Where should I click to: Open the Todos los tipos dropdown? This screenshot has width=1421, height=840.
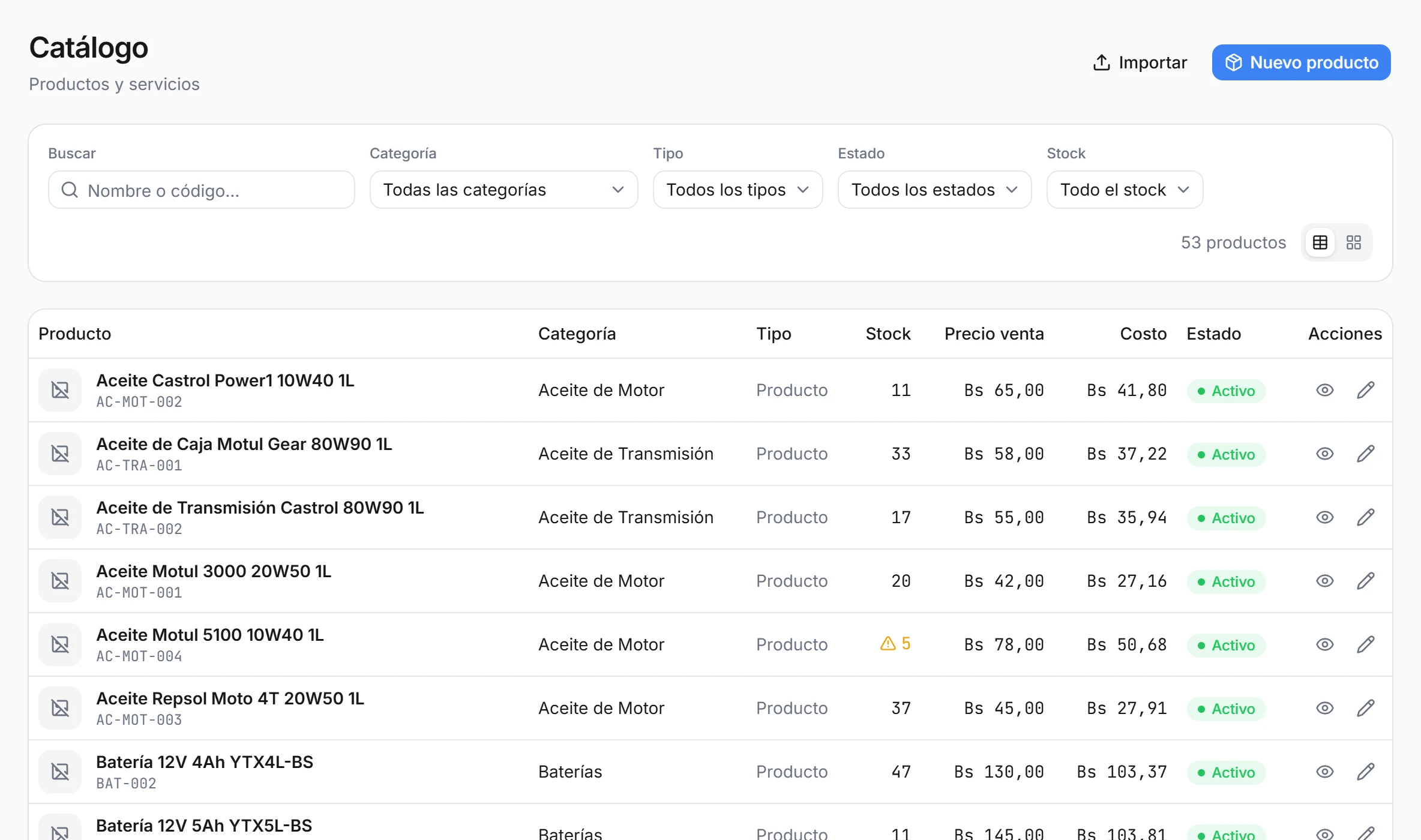(x=738, y=190)
